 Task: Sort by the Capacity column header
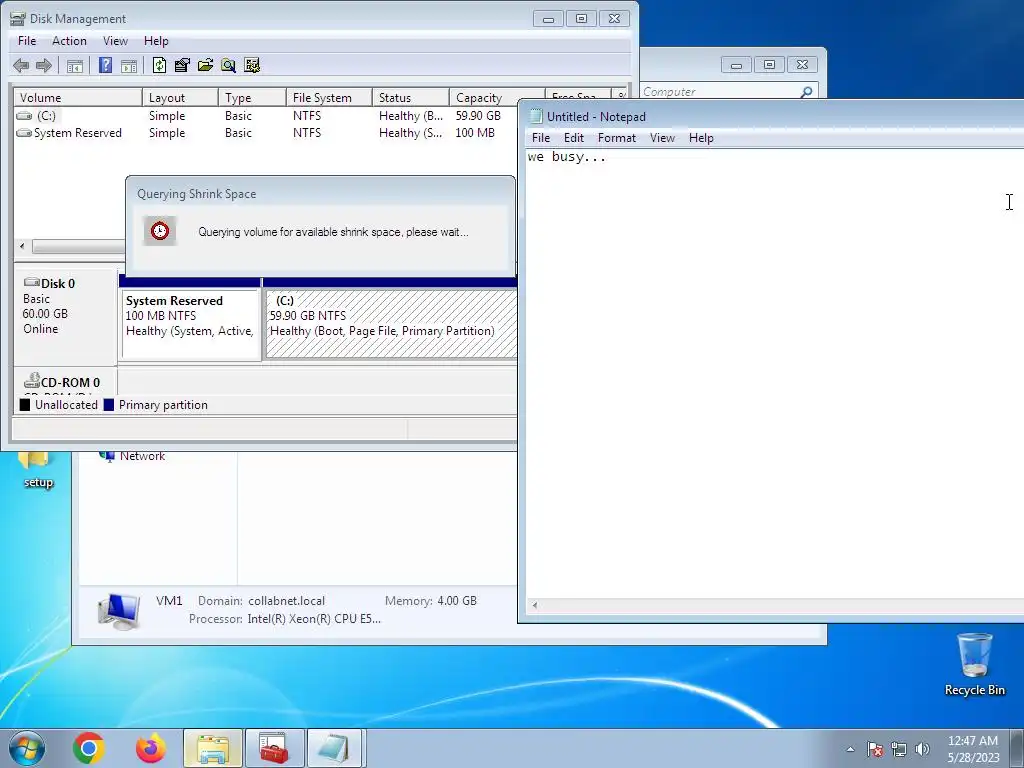coord(497,97)
